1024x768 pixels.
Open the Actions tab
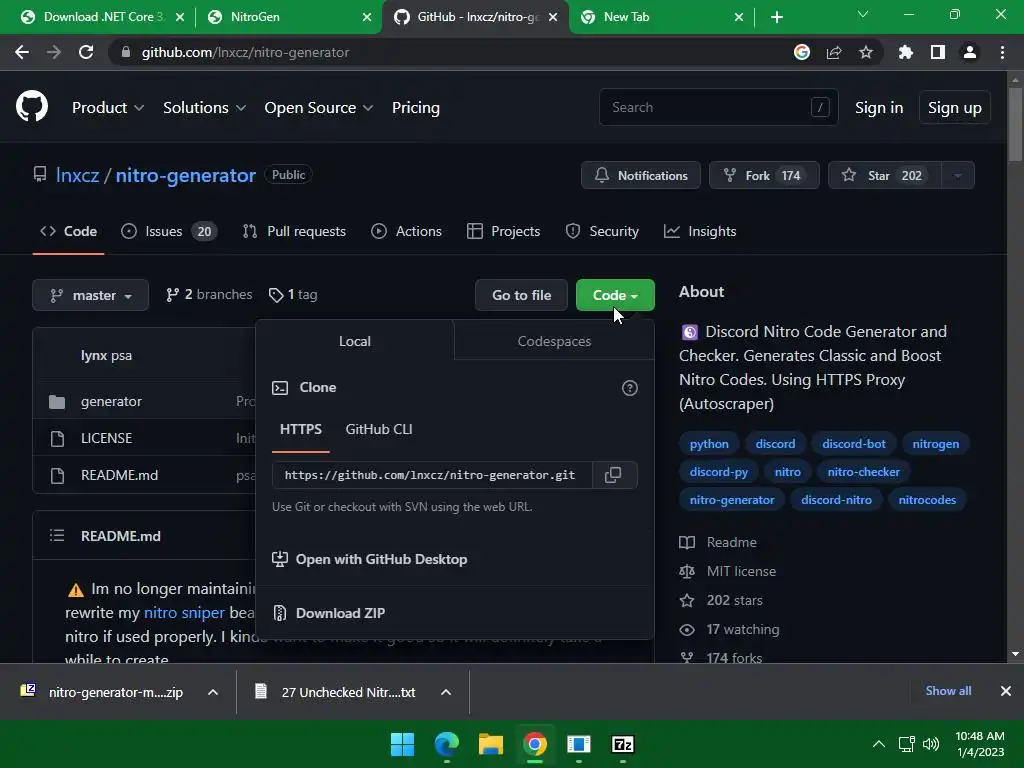pos(406,231)
